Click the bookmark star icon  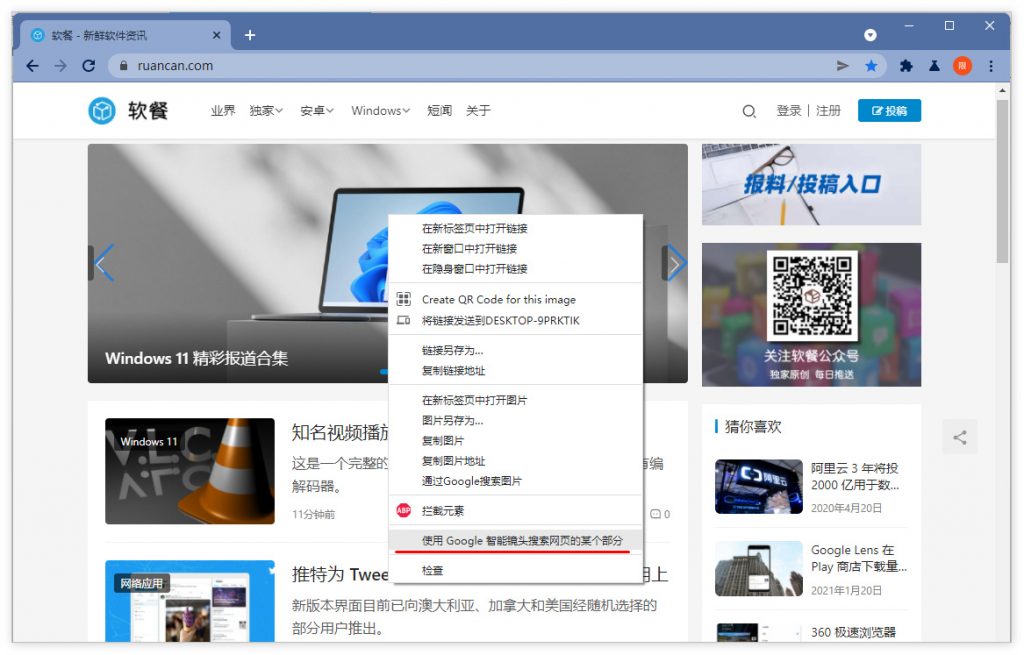tap(871, 66)
